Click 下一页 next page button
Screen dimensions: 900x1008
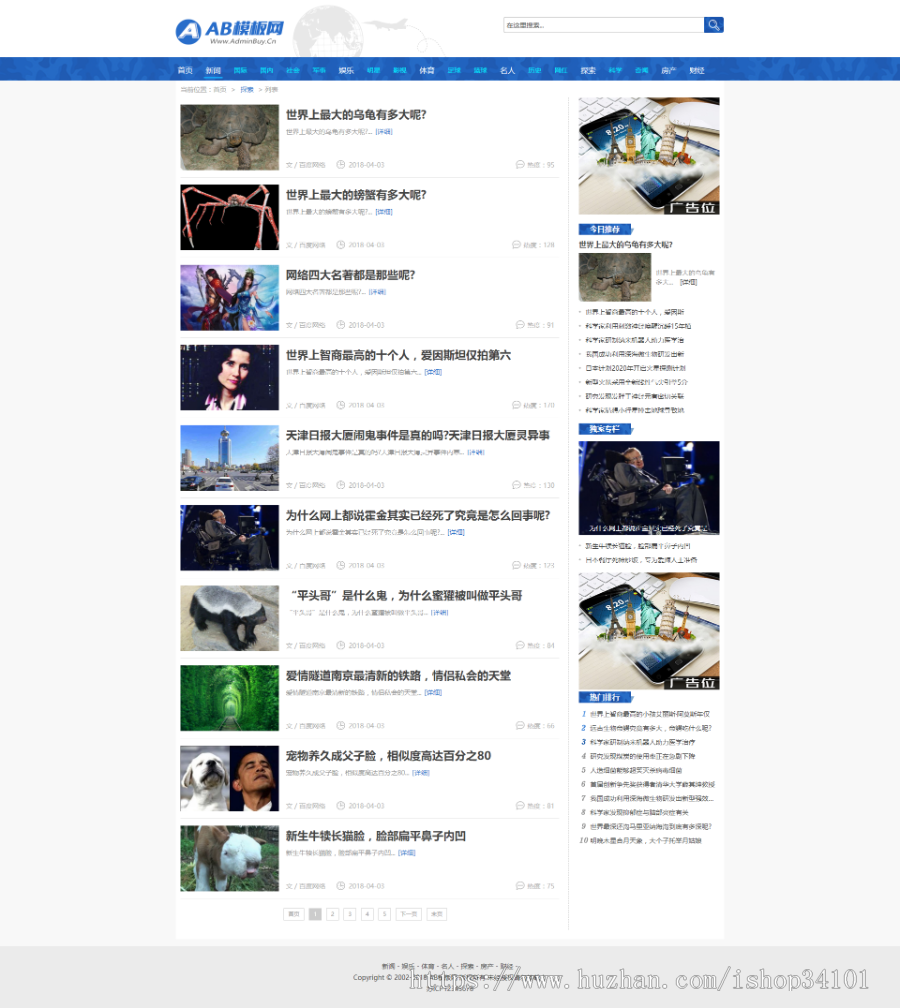pos(409,914)
